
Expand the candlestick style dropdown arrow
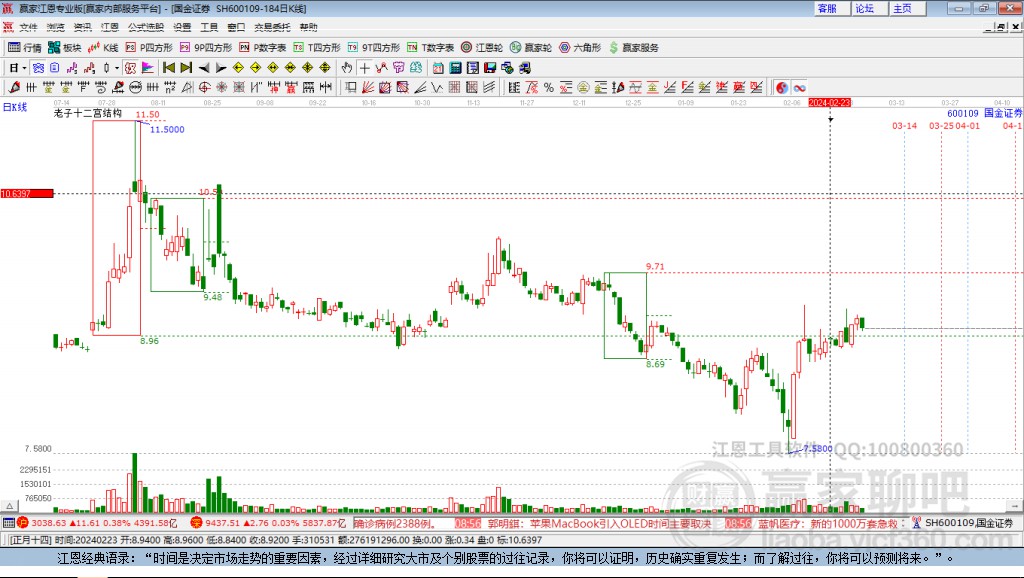point(117,68)
